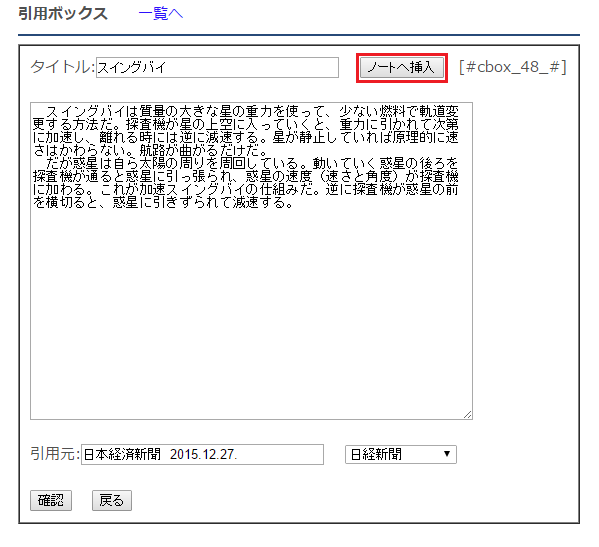Confirm with the 確認 button
The image size is (599, 547).
click(x=51, y=500)
